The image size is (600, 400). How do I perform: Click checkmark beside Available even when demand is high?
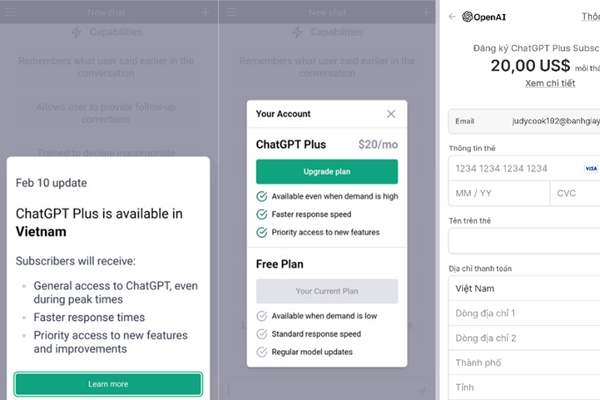point(262,196)
